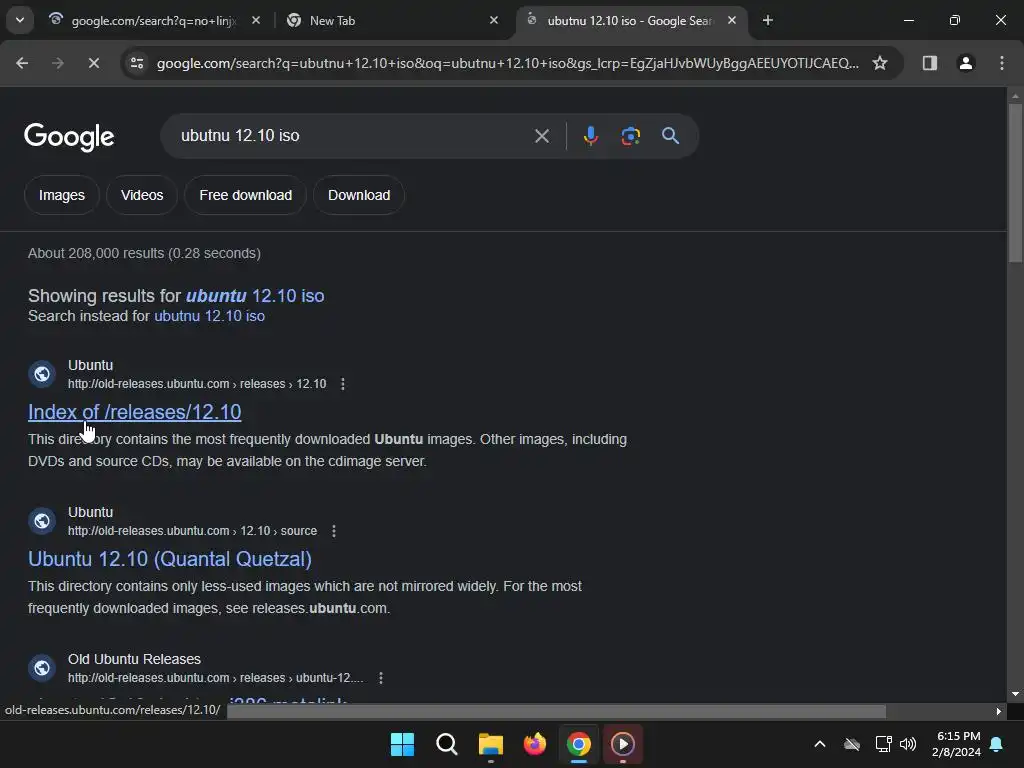This screenshot has height=768, width=1024.
Task: Search instead for ubutnu 12.10 iso
Action: pos(210,316)
